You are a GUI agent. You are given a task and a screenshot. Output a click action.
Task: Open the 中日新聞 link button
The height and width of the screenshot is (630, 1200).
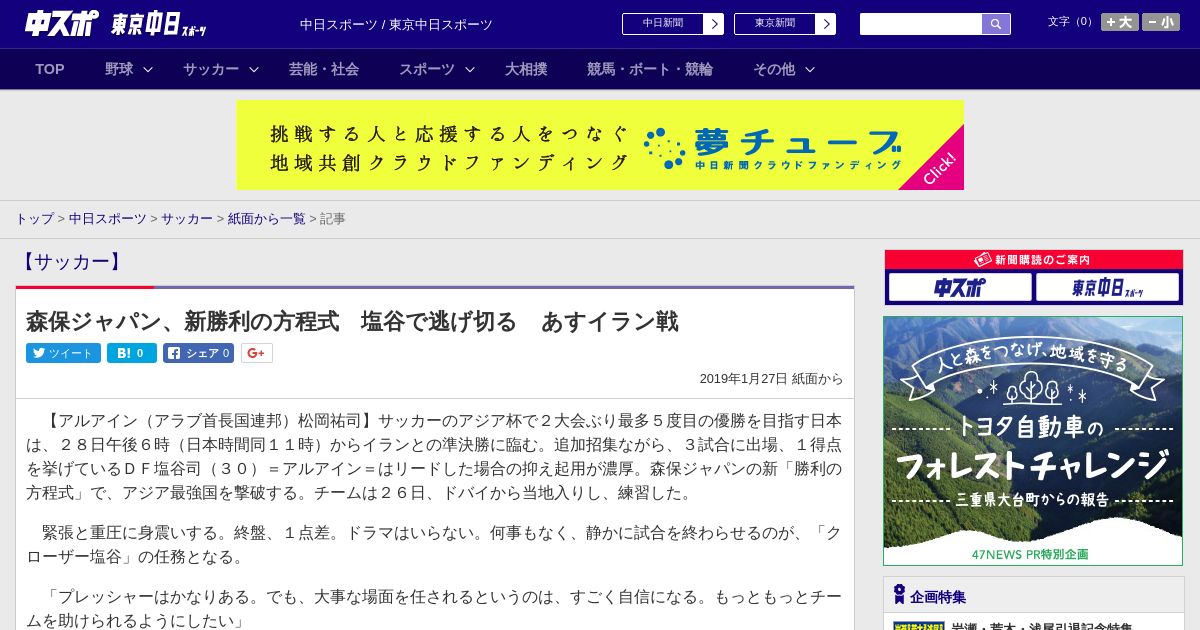click(663, 24)
